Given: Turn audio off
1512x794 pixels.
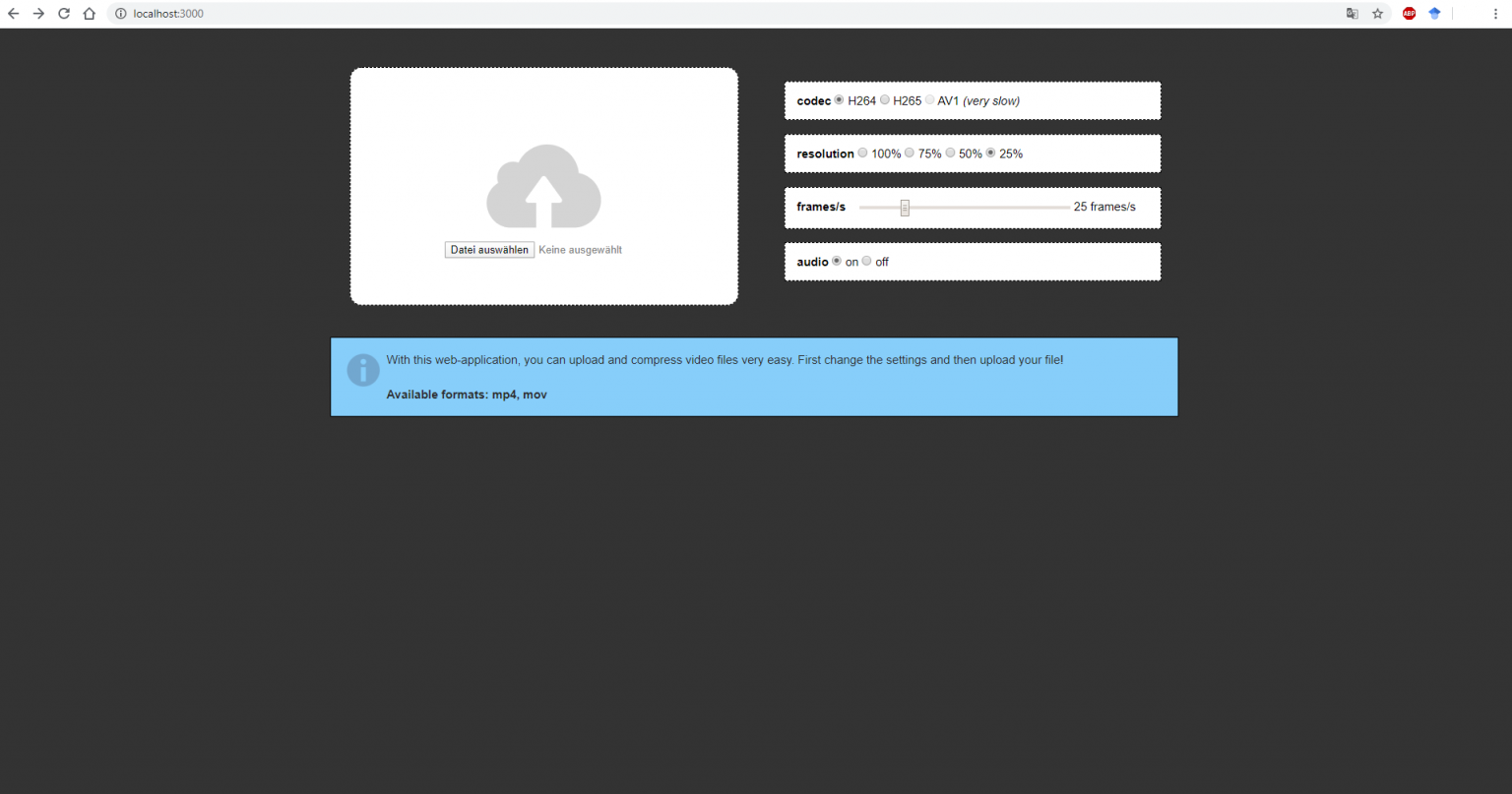Looking at the screenshot, I should tap(866, 261).
